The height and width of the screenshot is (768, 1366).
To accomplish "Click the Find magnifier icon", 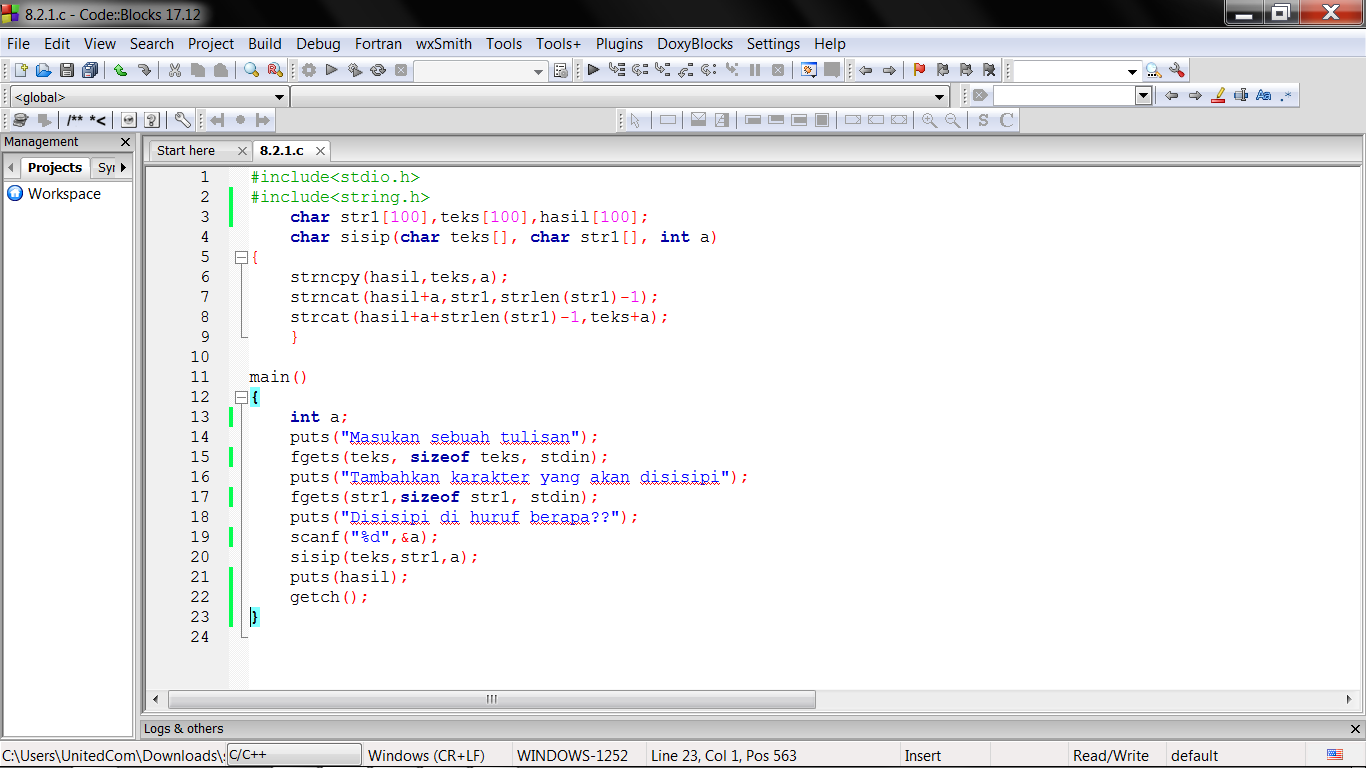I will (251, 70).
